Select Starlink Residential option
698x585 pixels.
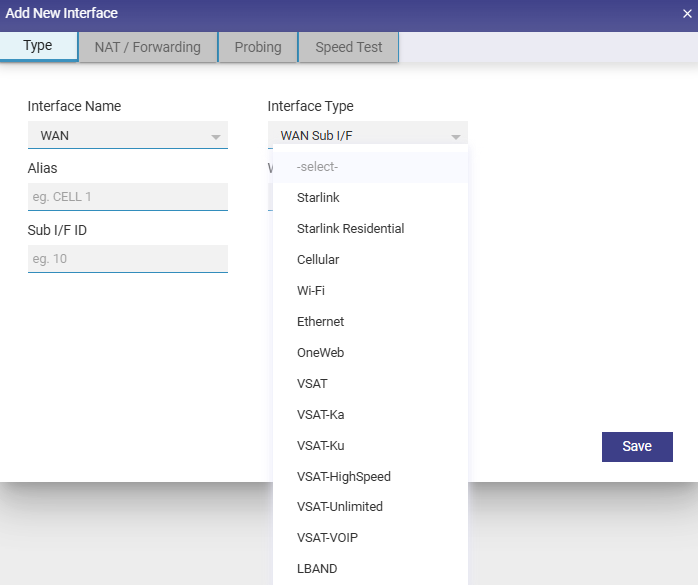(x=350, y=229)
